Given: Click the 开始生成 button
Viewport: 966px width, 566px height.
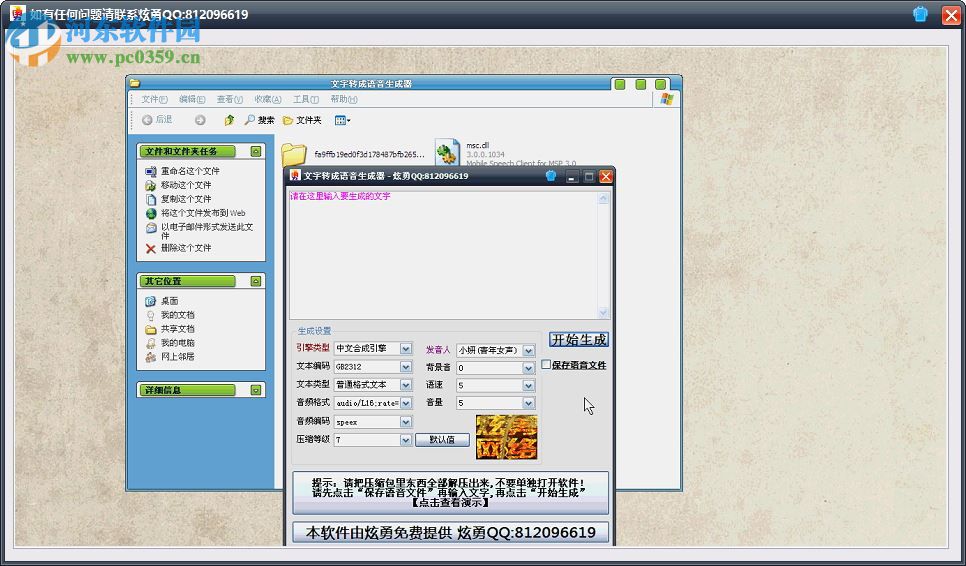Looking at the screenshot, I should [578, 339].
